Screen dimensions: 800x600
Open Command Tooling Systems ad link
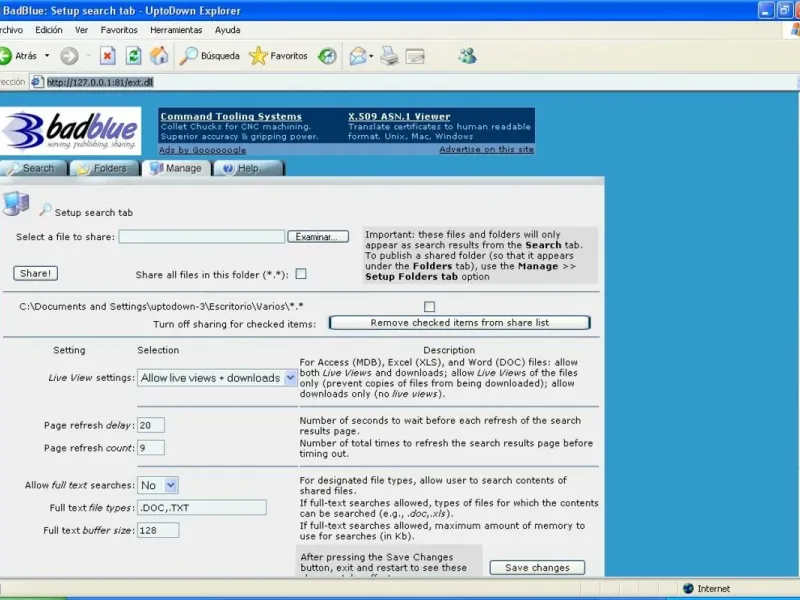[x=231, y=116]
